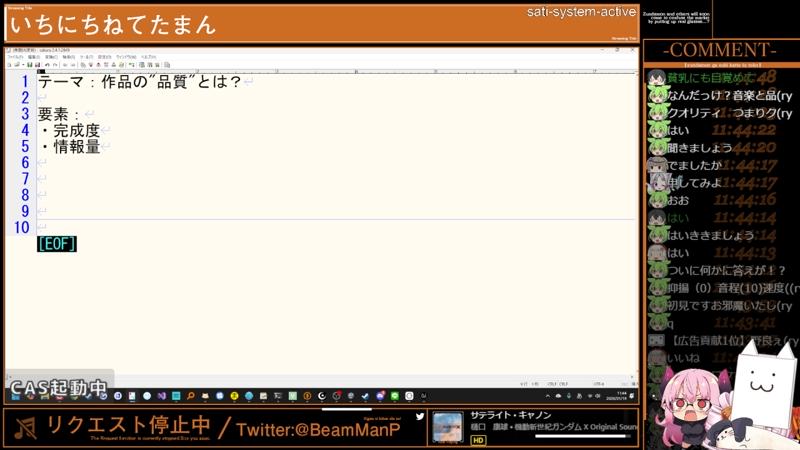Click the comment おお

click(x=678, y=200)
